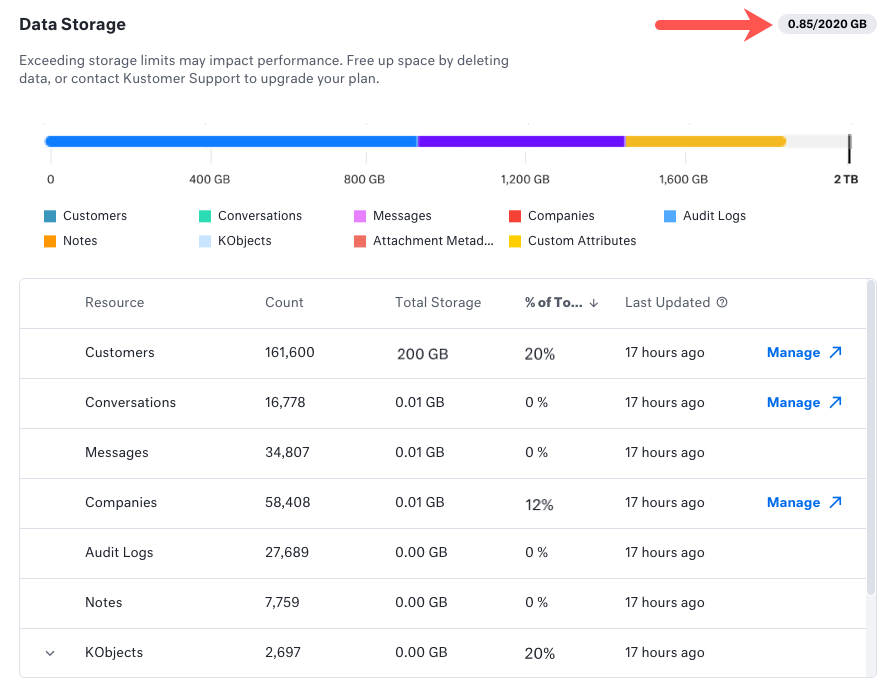Click the 1,600 GB axis label
This screenshot has height=685, width=891.
684,180
